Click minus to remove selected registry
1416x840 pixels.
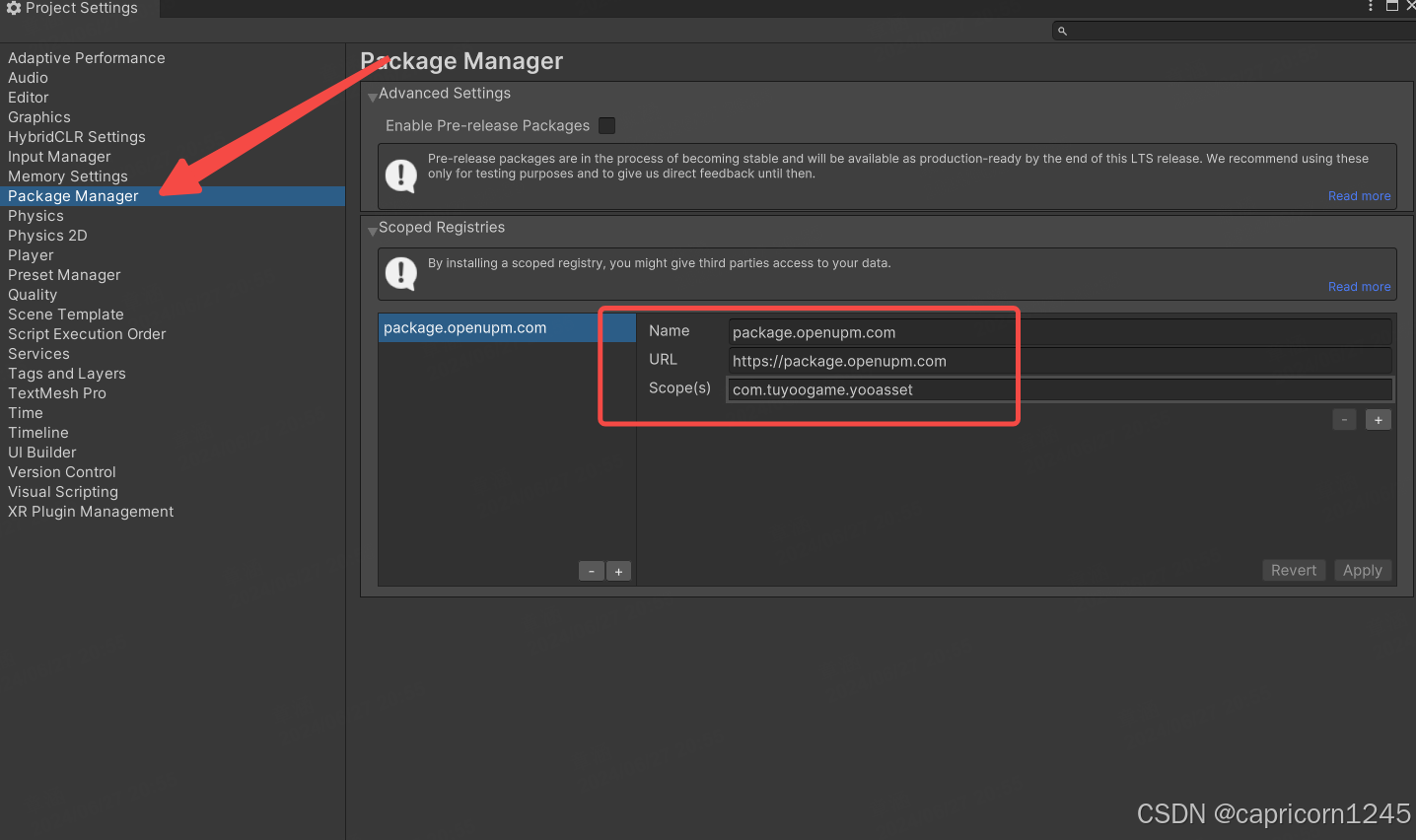[x=591, y=572]
